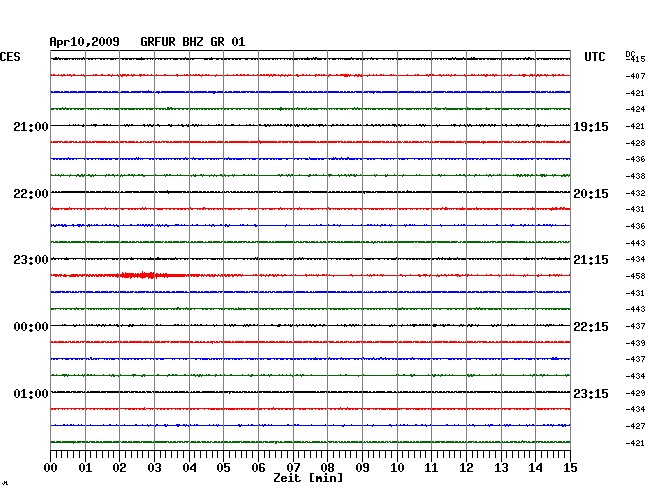This screenshot has width=650, height=494.
Task: Select the station code GRFUR
Action: click(x=158, y=42)
